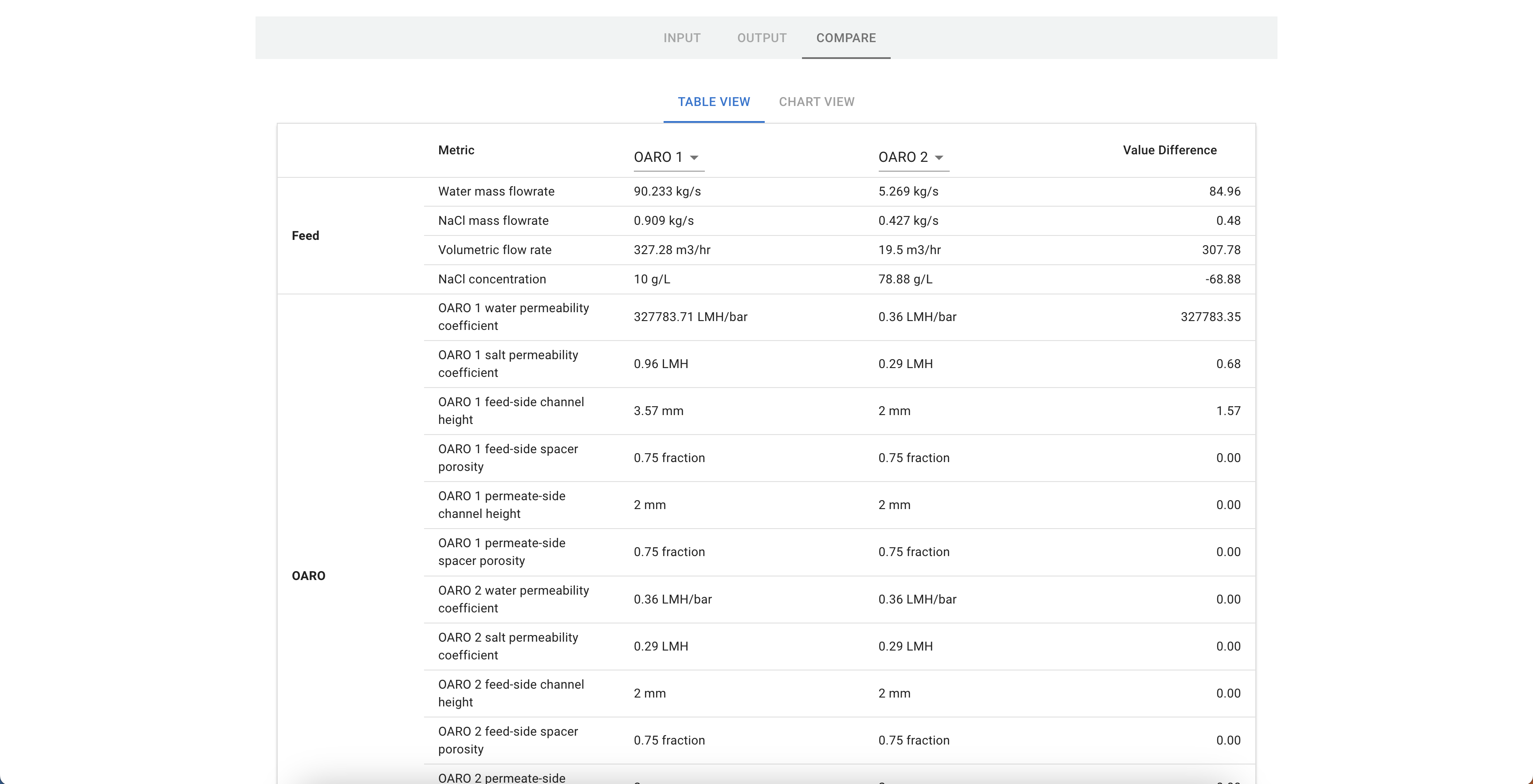
Task: Open the OARO 1 column dropdown
Action: 668,157
